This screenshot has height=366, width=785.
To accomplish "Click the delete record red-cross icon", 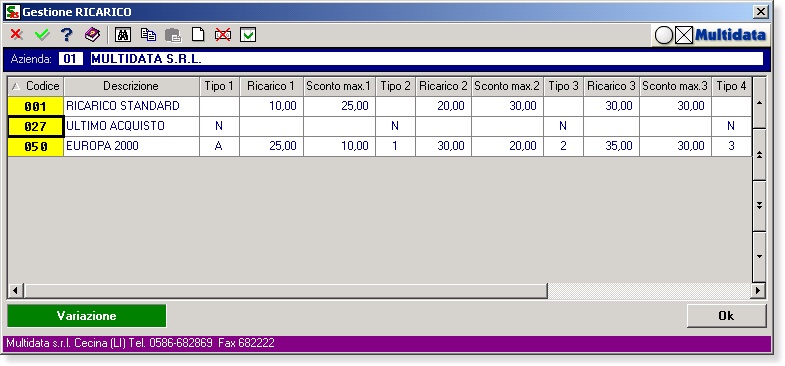I will coord(223,35).
